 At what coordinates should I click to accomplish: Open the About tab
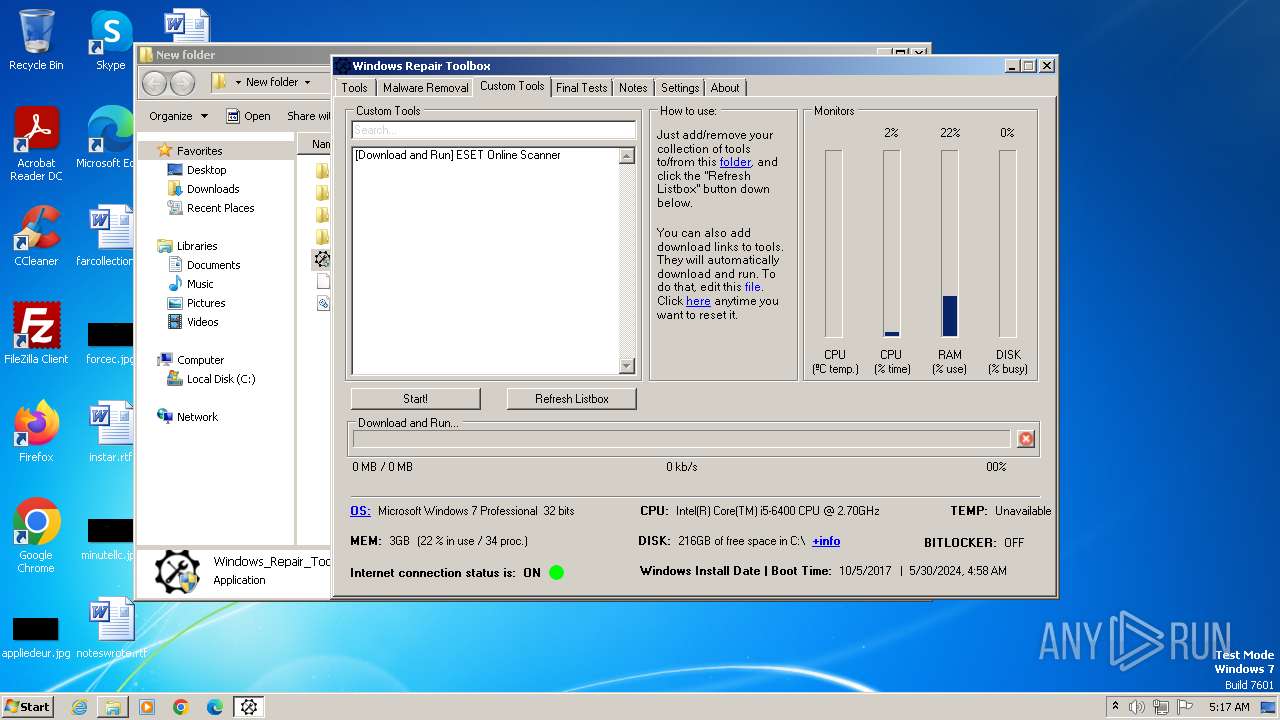725,88
